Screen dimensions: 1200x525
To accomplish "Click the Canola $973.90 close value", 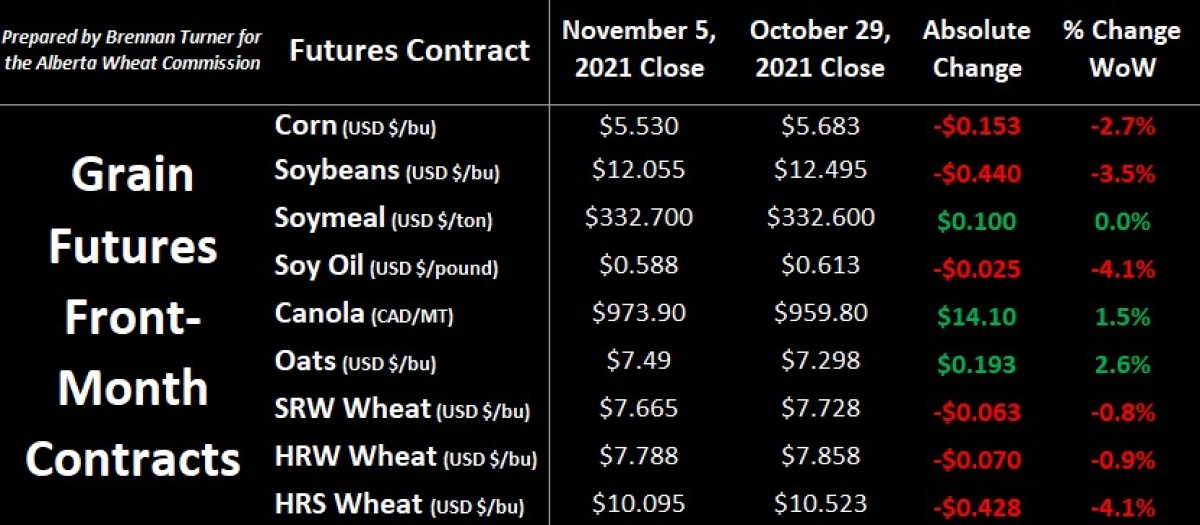I will 639,313.
